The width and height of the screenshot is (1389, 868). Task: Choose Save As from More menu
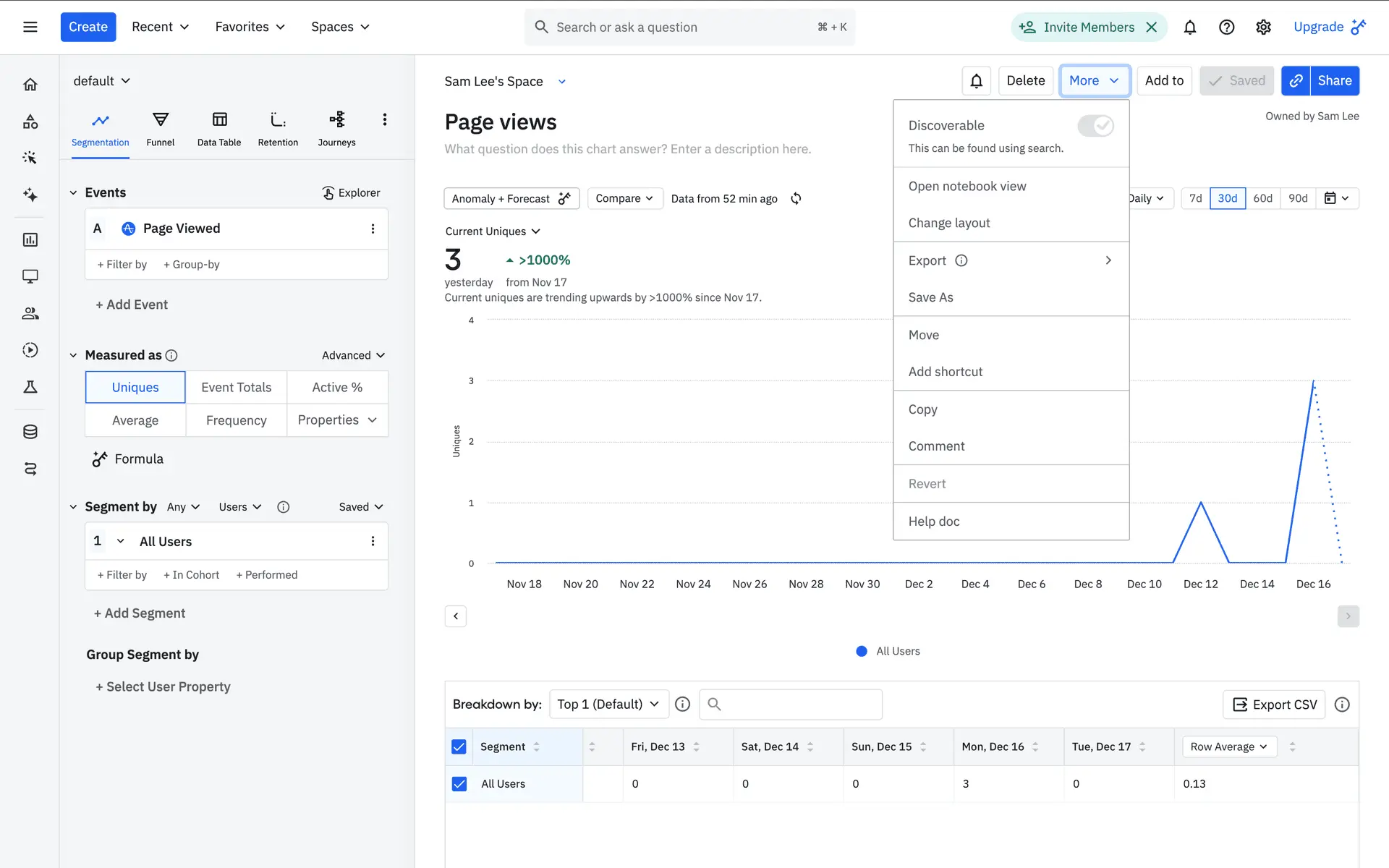930,297
